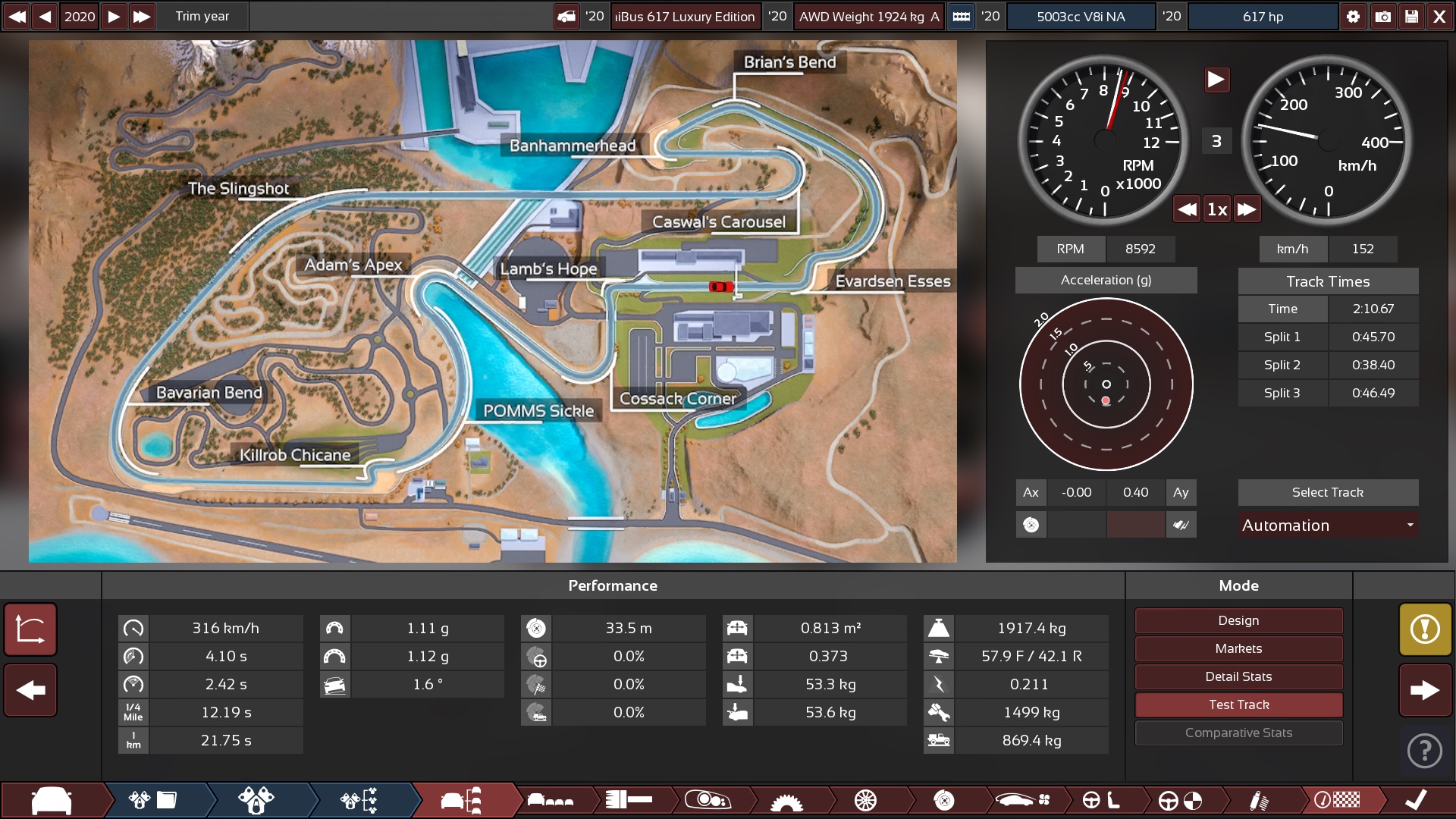This screenshot has height=819, width=1456.
Task: Close the designer with the X icon
Action: coord(1439,16)
